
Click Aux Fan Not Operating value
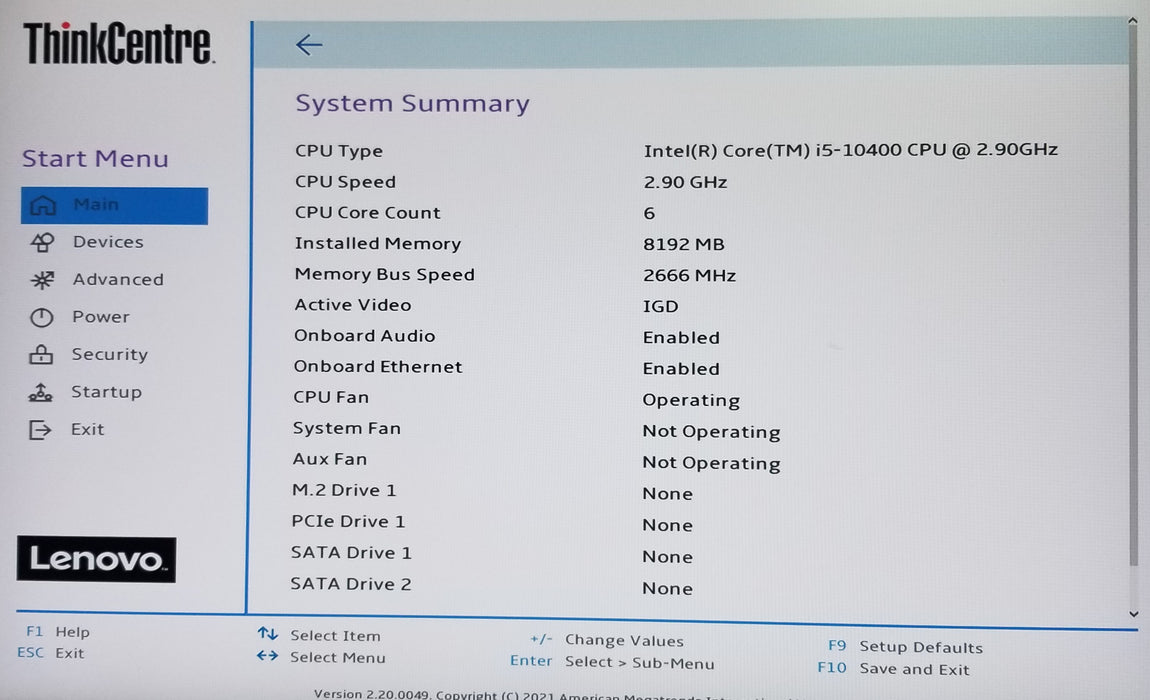711,464
